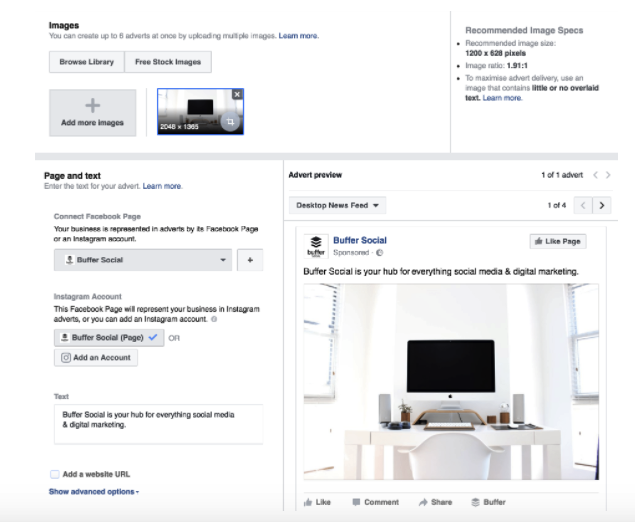Click the Buffer button under the preview

488,502
